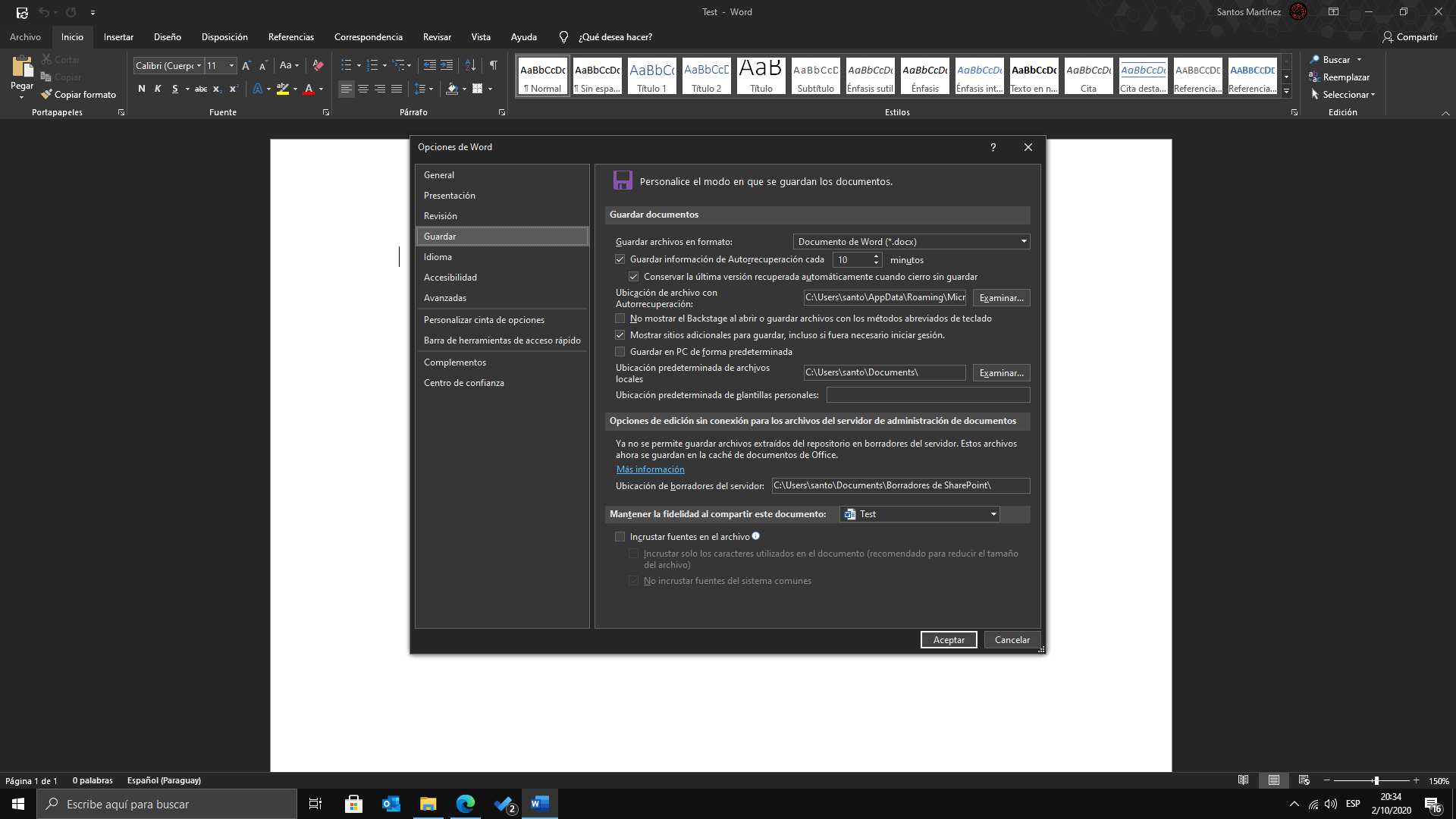This screenshot has width=1456, height=819.
Task: Select the Avanzadas options category
Action: tap(445, 298)
